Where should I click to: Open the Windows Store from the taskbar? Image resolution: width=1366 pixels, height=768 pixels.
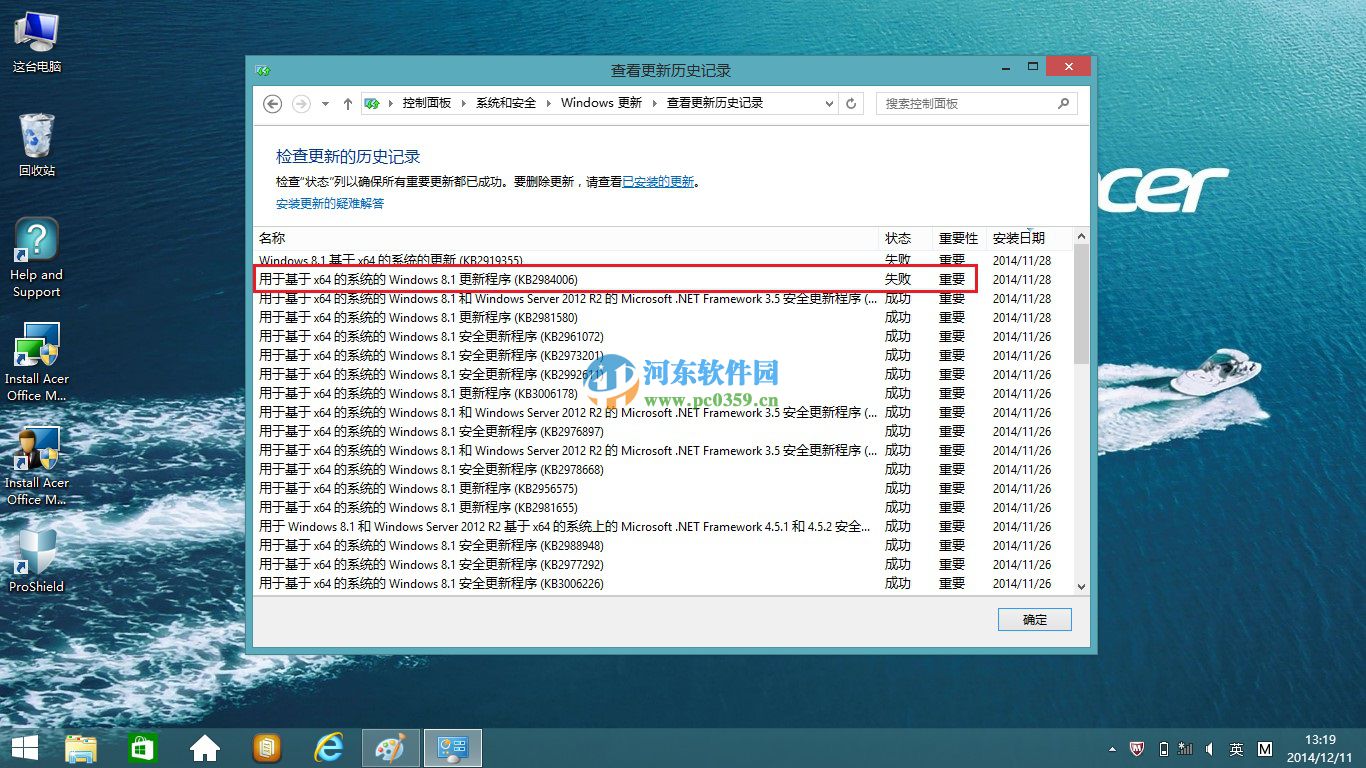click(142, 747)
